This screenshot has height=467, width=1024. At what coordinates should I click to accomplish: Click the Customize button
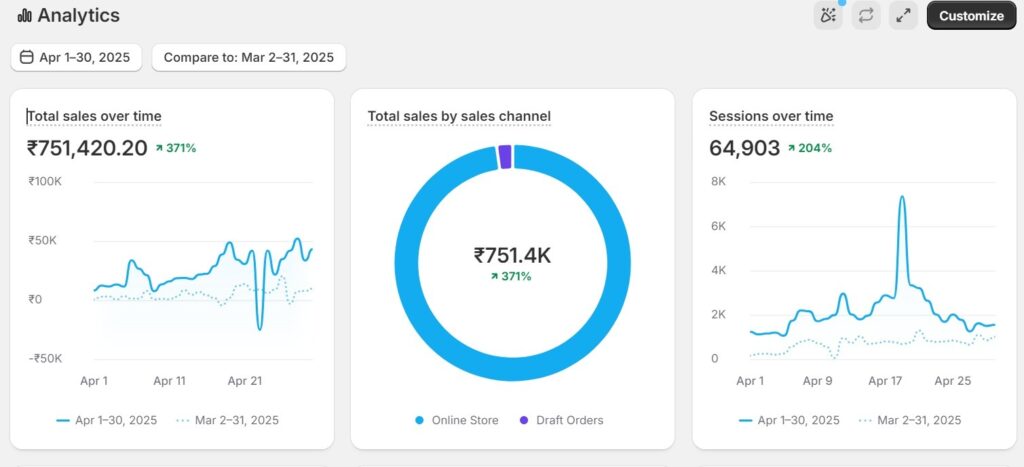point(970,15)
